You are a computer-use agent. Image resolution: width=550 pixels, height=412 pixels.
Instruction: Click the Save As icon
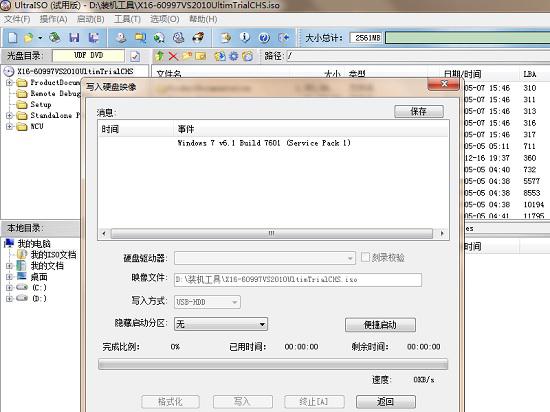click(x=94, y=38)
